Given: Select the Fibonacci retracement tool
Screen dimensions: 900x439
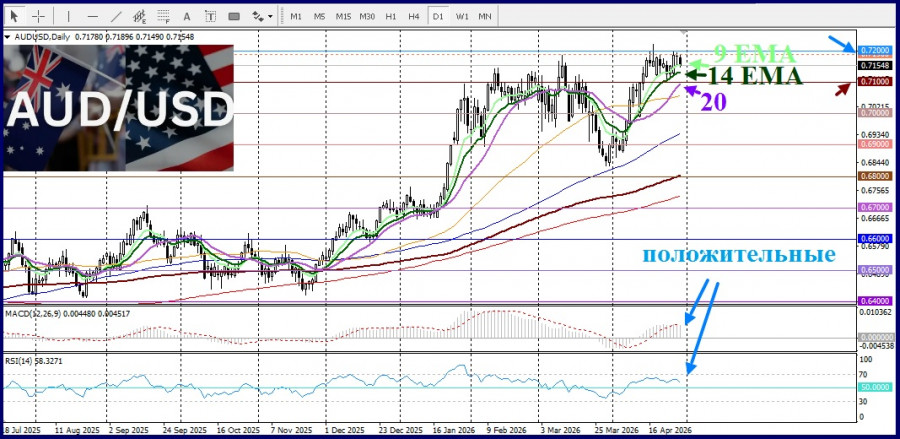Looking at the screenshot, I should pyautogui.click(x=165, y=16).
